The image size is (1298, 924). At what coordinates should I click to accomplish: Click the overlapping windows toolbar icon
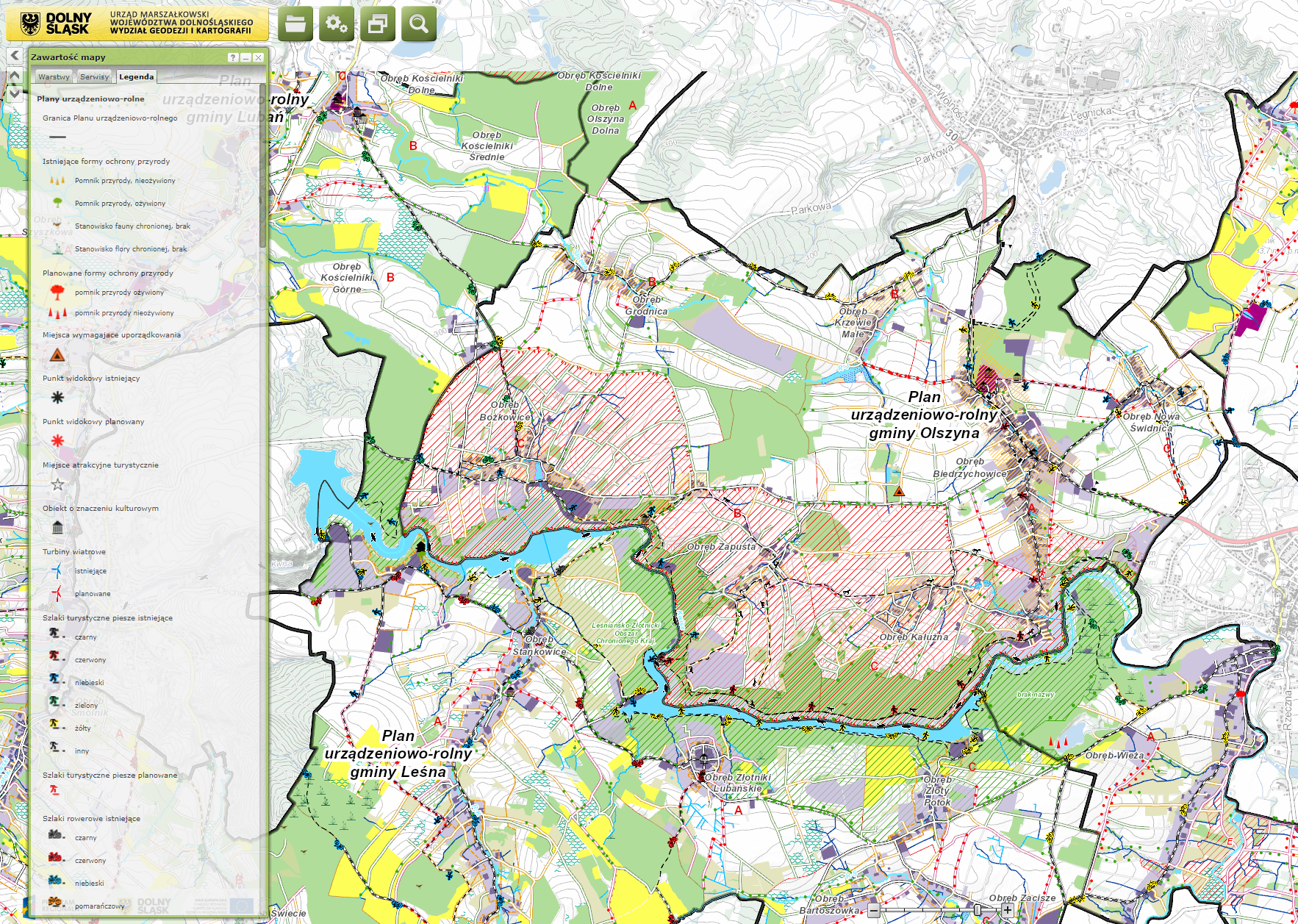pyautogui.click(x=378, y=24)
